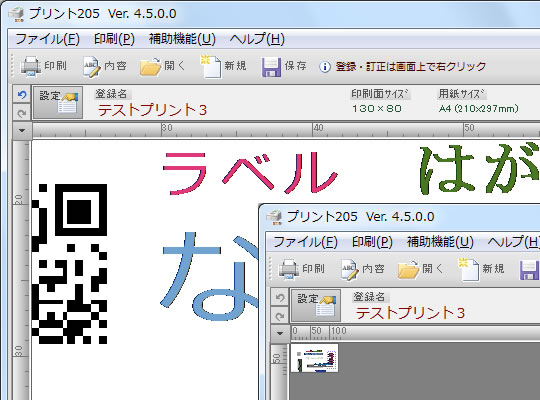The image size is (540, 400).
Task: Expand the ruler corner dropdown arrow in main window
Action: [22, 131]
